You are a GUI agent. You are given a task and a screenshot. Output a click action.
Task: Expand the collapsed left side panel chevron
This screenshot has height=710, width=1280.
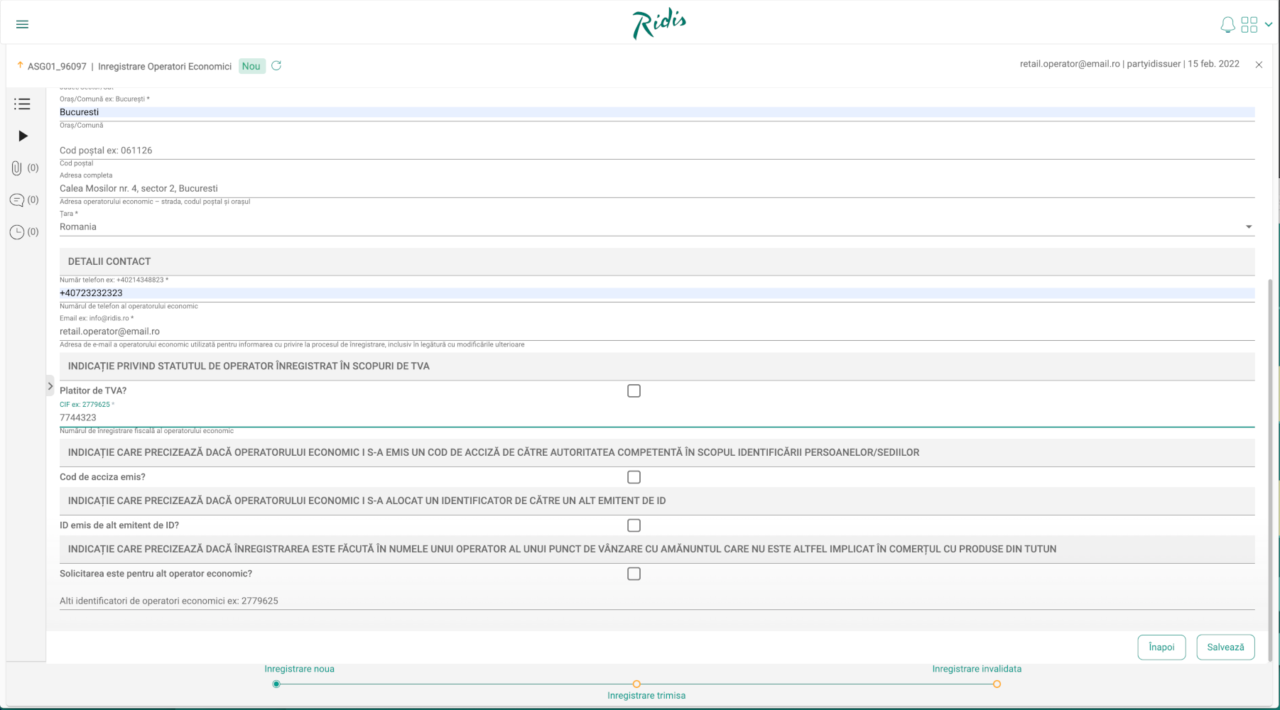(50, 386)
